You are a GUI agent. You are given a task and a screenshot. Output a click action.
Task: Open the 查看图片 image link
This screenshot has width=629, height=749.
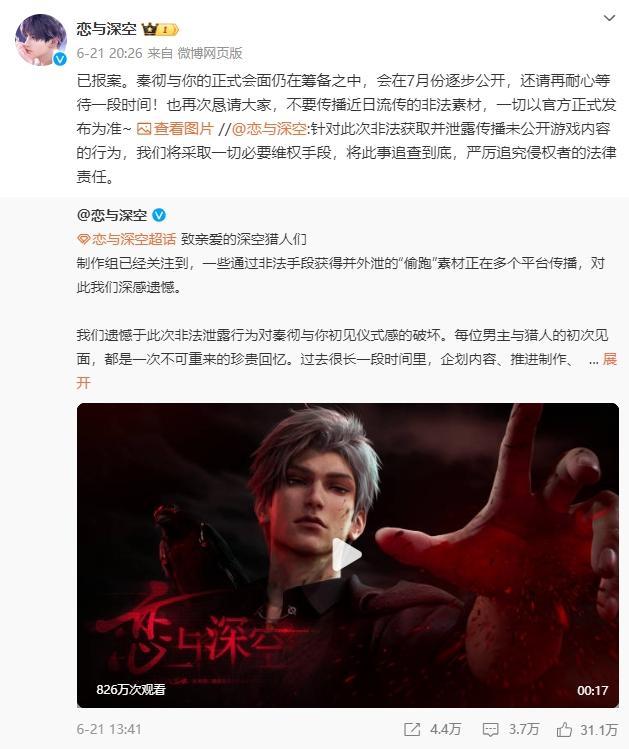pyautogui.click(x=183, y=128)
